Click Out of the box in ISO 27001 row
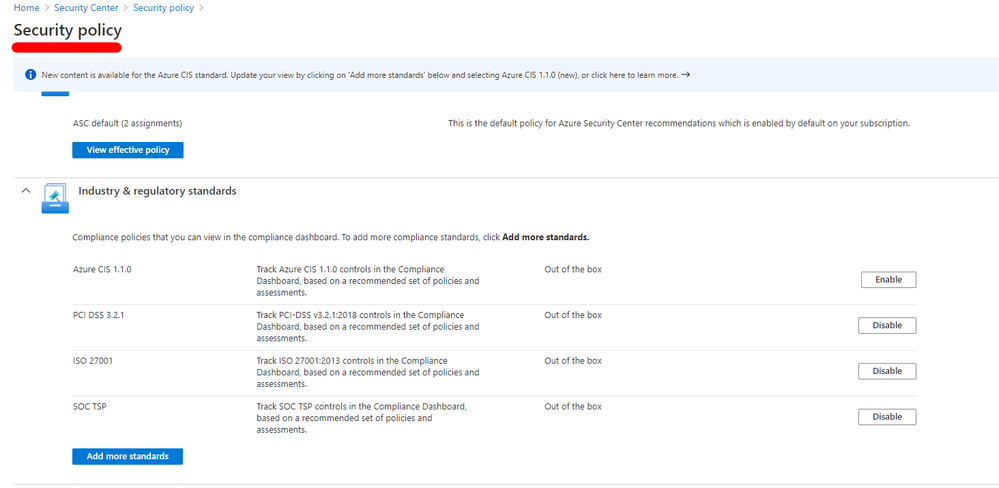Viewport: 999px width, 488px height. coord(573,361)
